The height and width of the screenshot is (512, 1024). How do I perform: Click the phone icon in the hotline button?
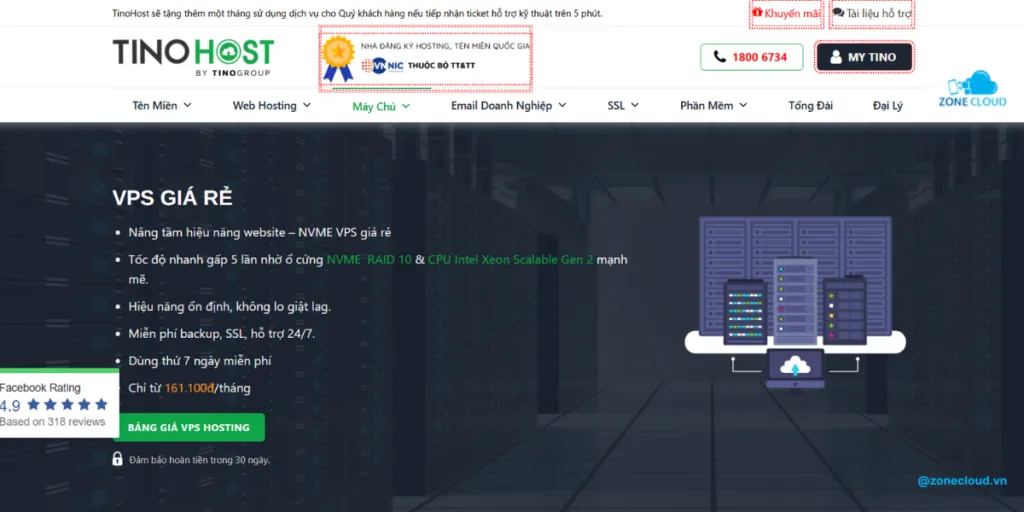720,57
